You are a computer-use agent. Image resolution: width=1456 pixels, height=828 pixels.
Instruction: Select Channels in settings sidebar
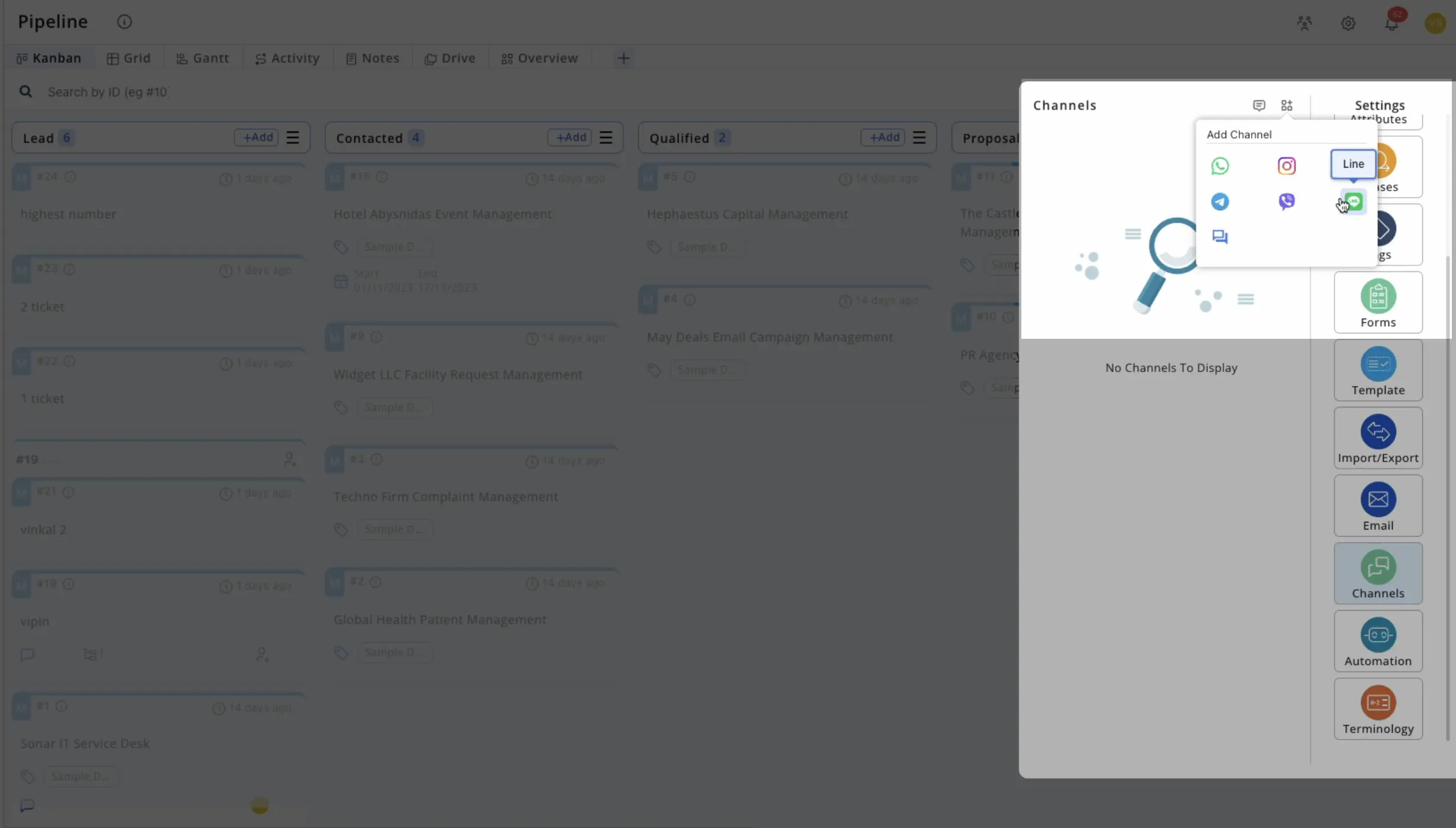(x=1378, y=573)
